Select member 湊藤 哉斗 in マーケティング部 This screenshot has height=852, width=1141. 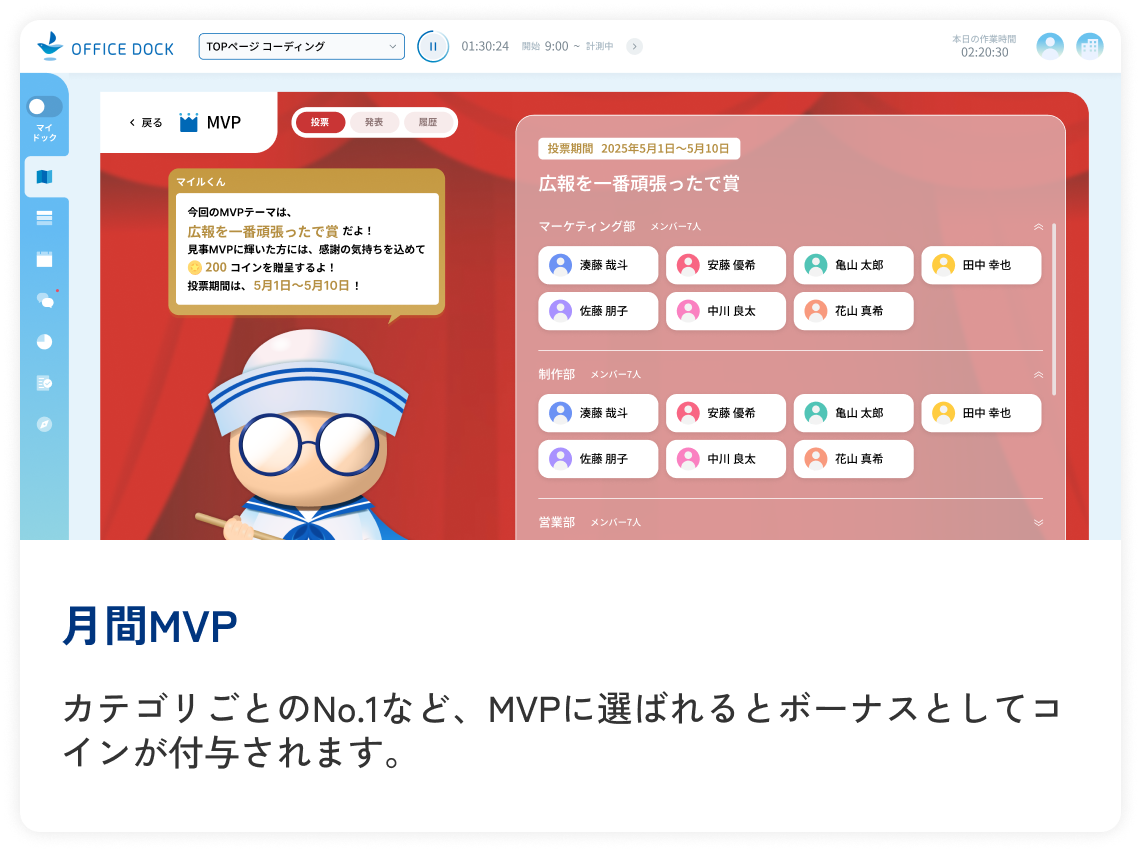click(x=597, y=265)
